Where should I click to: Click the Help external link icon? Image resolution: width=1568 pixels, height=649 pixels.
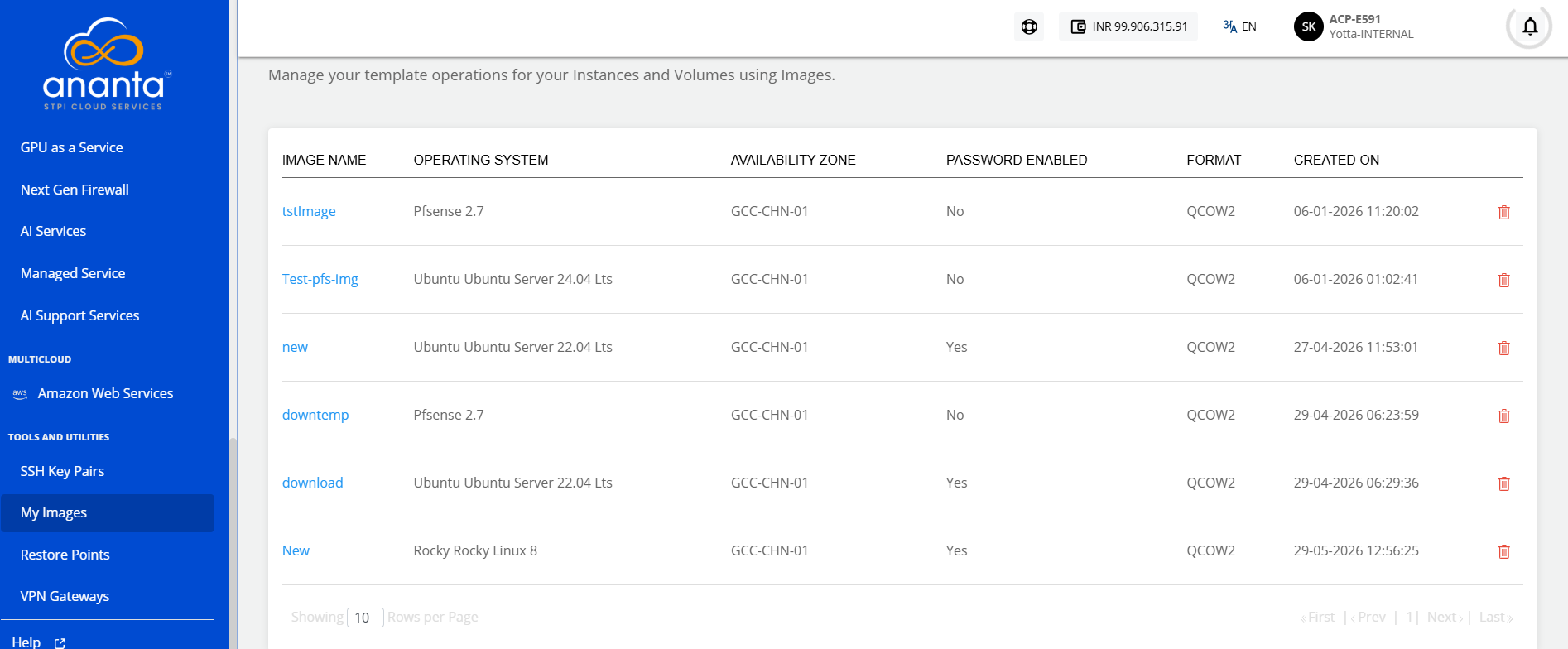click(60, 642)
